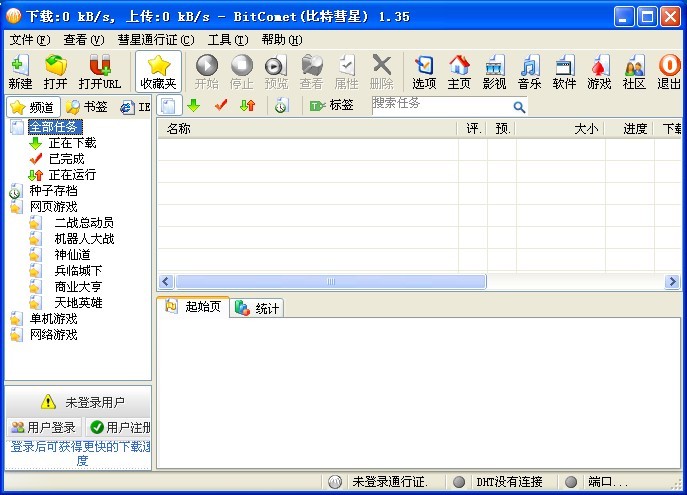Select 正在下载 in the task tree
The height and width of the screenshot is (495, 687).
coord(72,143)
